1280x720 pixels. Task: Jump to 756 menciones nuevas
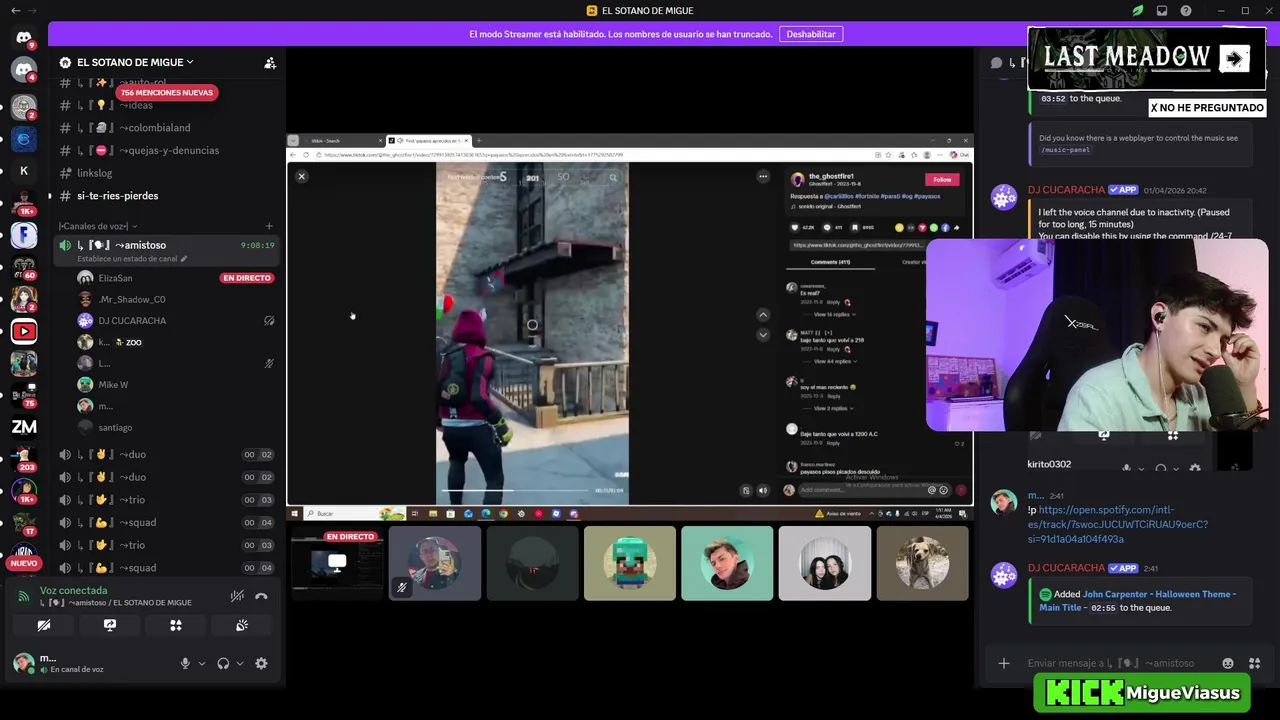tap(167, 92)
